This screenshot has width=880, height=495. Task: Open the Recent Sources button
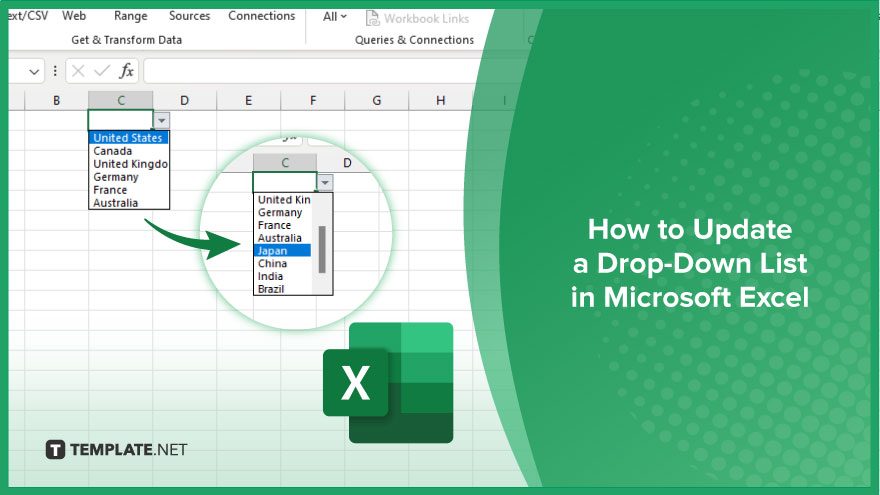tap(189, 16)
